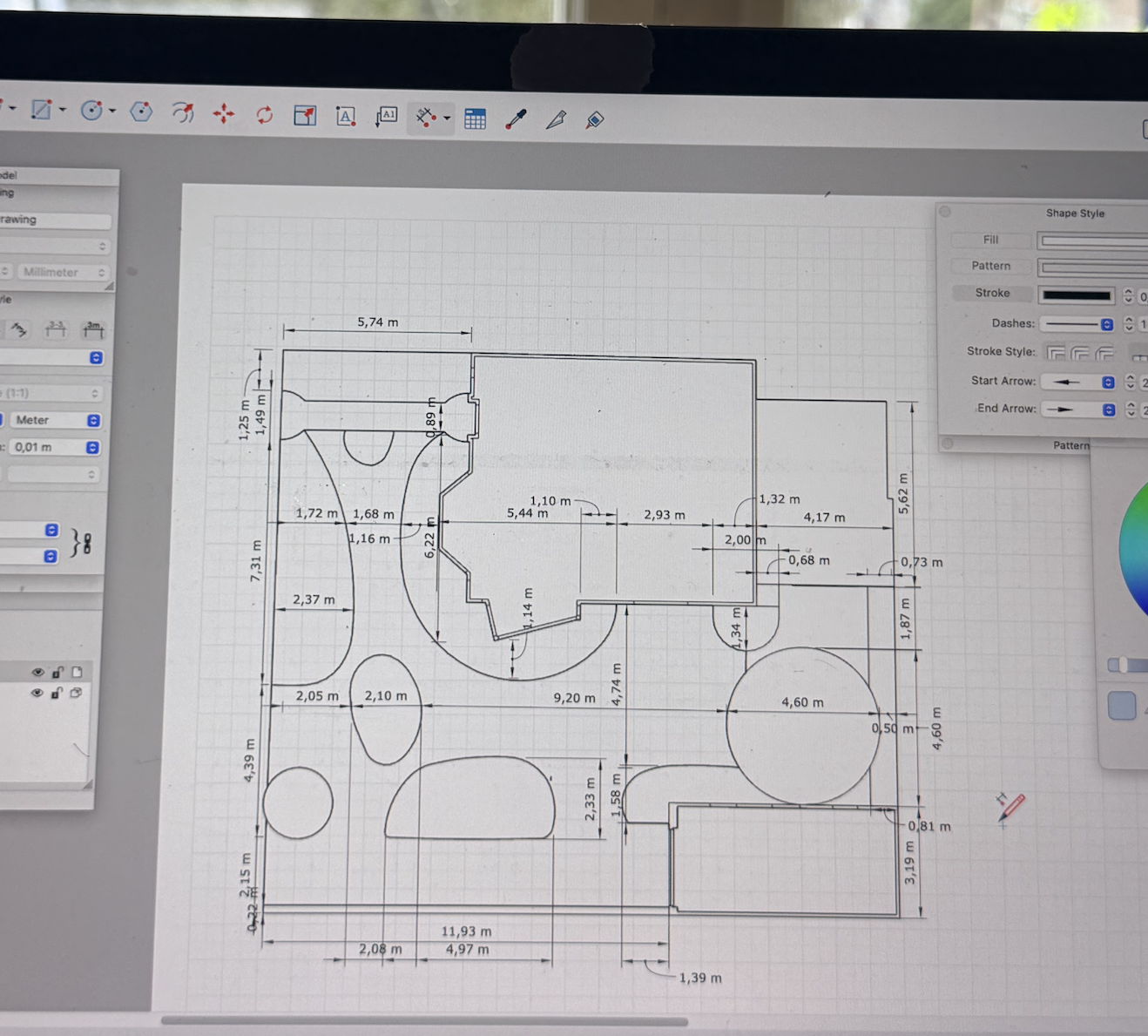Open the End Arrow dropdown
Screen dimensions: 1148x1036
1080,409
